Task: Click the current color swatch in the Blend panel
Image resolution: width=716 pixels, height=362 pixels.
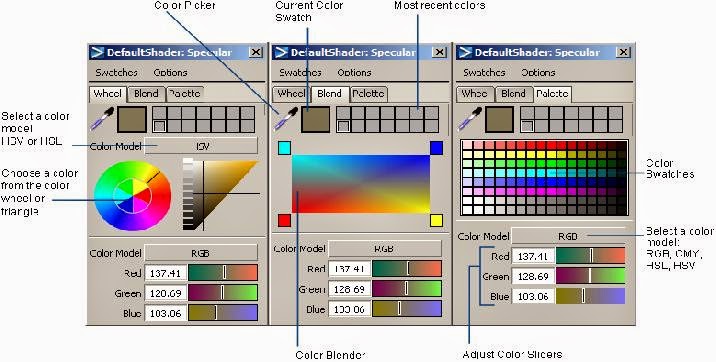Action: tap(316, 119)
